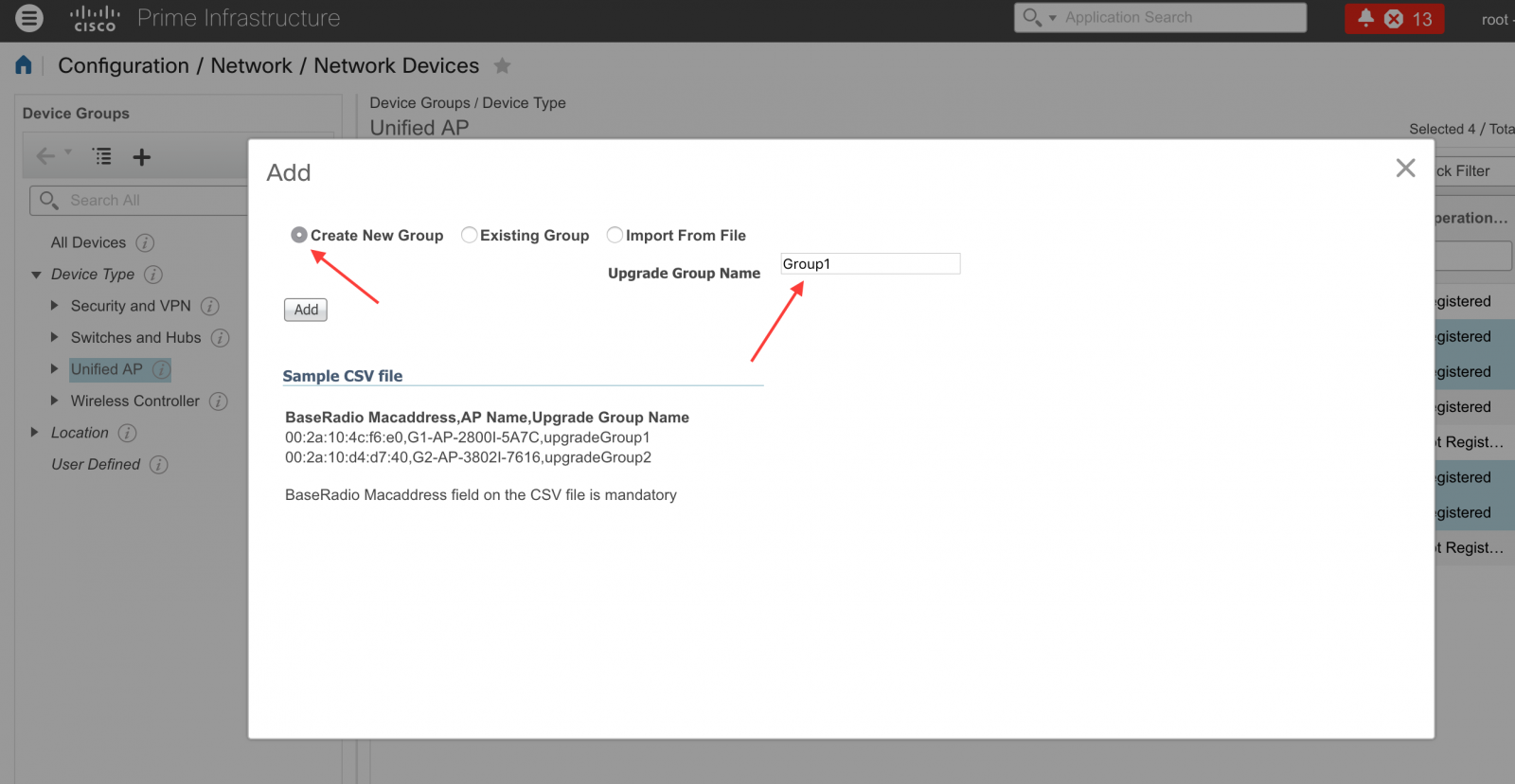This screenshot has width=1515, height=784.
Task: Close the Add dialog
Action: [x=1405, y=169]
